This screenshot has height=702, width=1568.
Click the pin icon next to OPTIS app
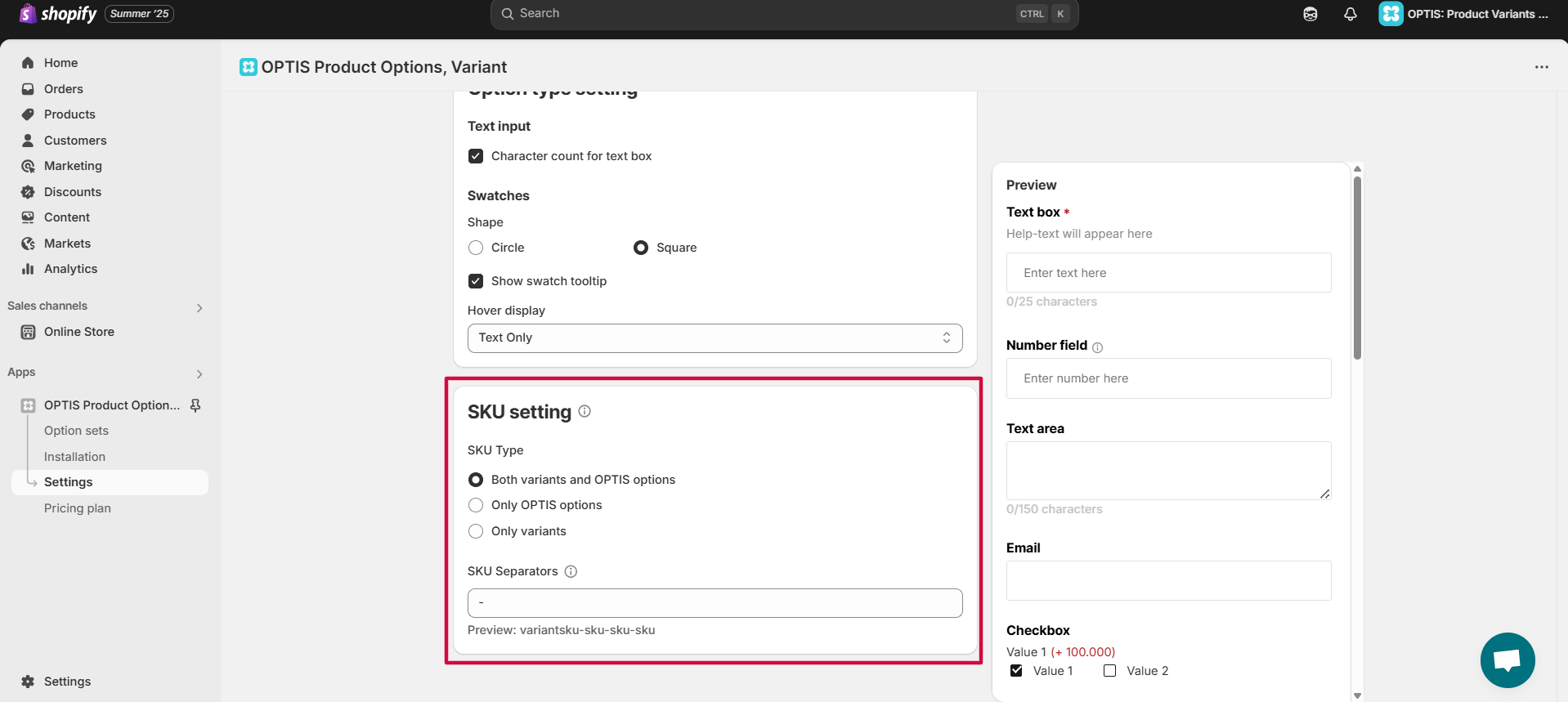(195, 405)
